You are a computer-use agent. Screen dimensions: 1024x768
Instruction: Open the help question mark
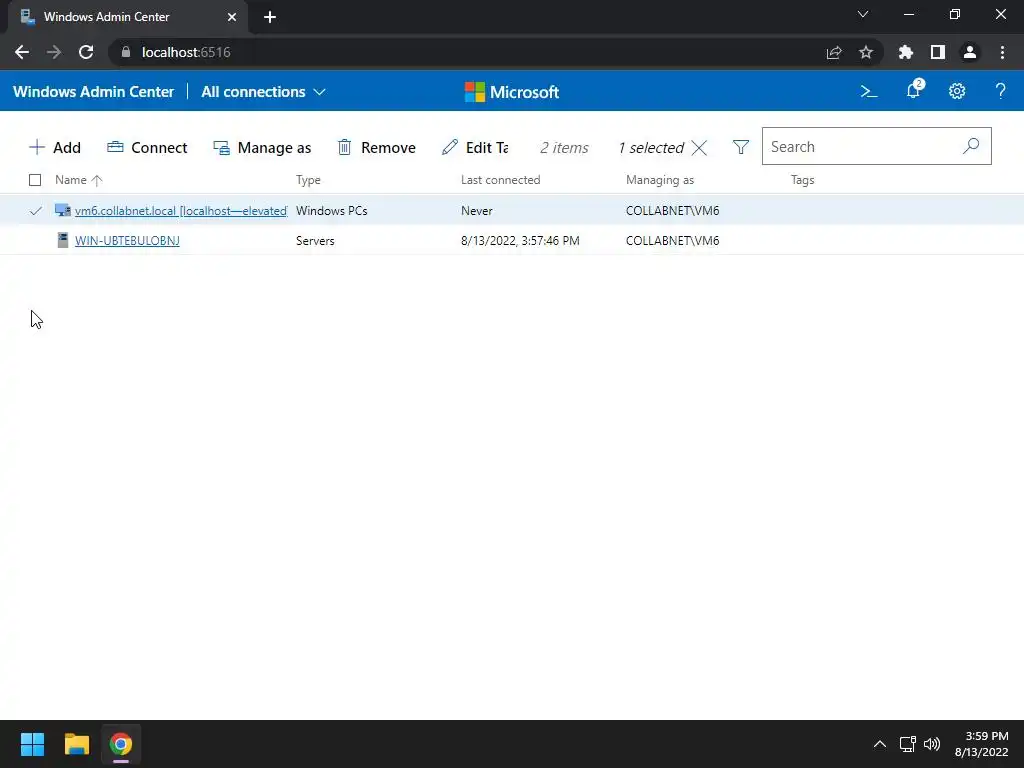click(1000, 91)
